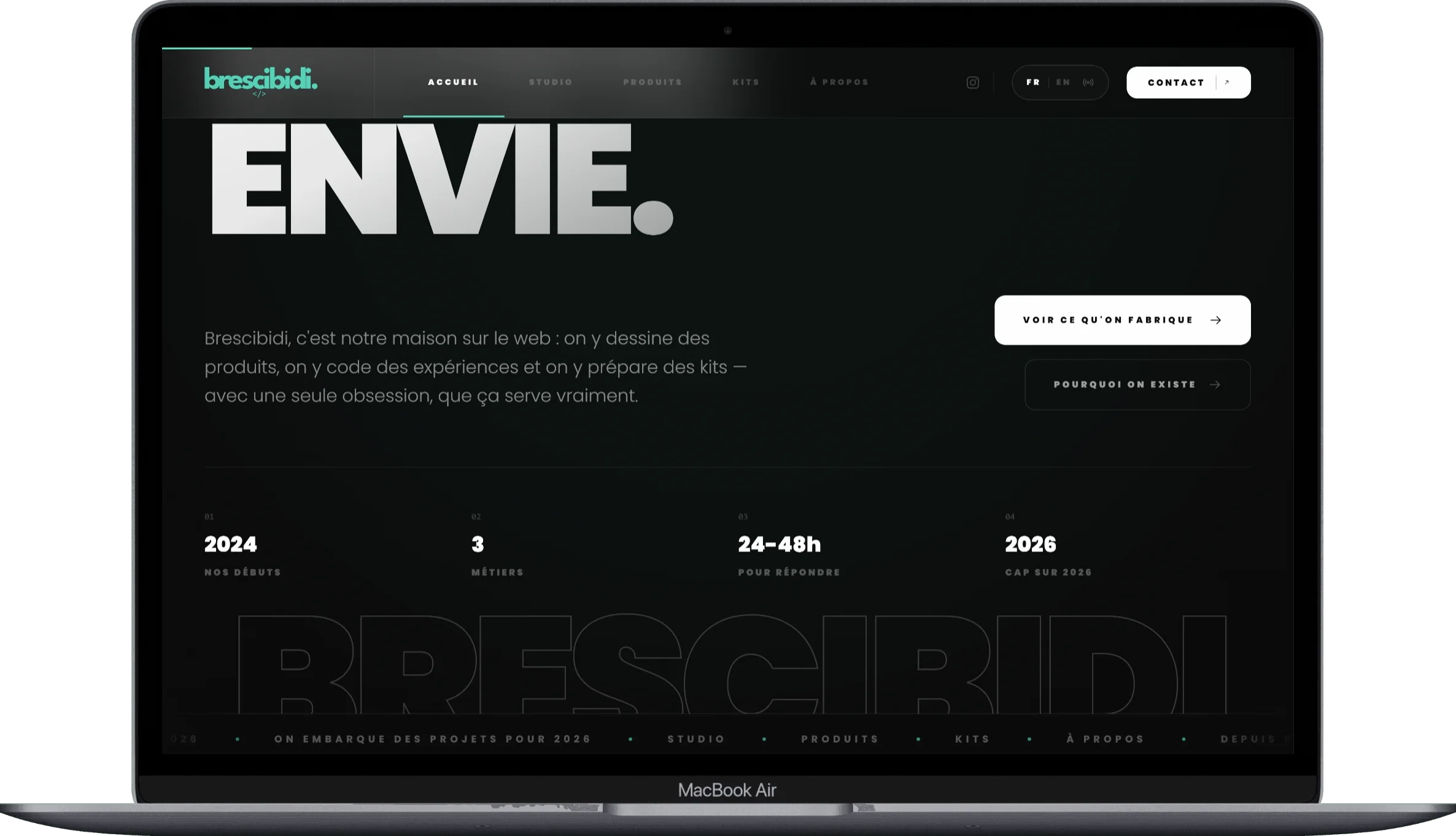The width and height of the screenshot is (1456, 836).
Task: Click the Contact button label
Action: pos(1175,82)
